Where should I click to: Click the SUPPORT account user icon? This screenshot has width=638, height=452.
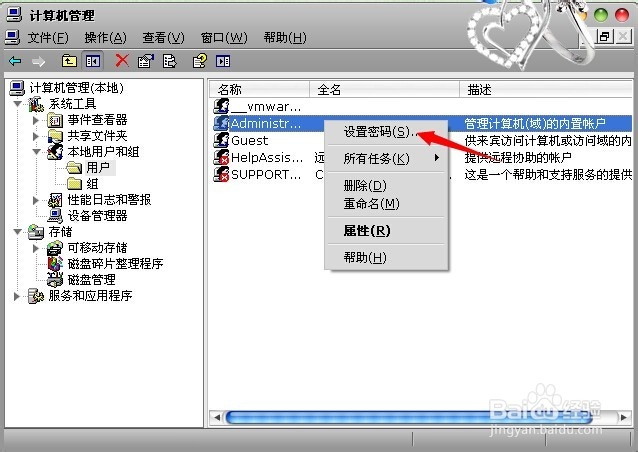pyautogui.click(x=222, y=175)
